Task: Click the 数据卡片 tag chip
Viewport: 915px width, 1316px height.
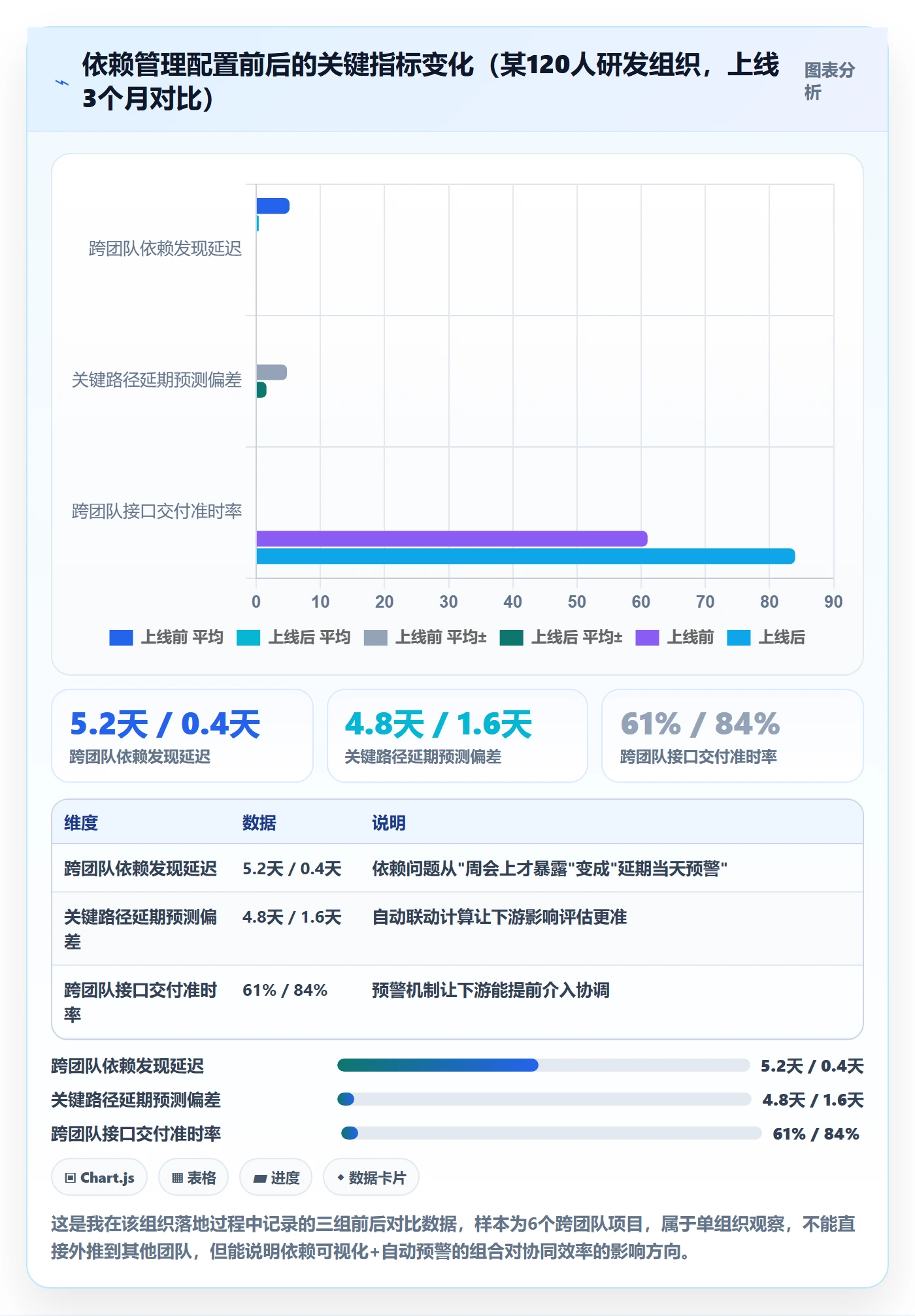Action: coord(371,1177)
